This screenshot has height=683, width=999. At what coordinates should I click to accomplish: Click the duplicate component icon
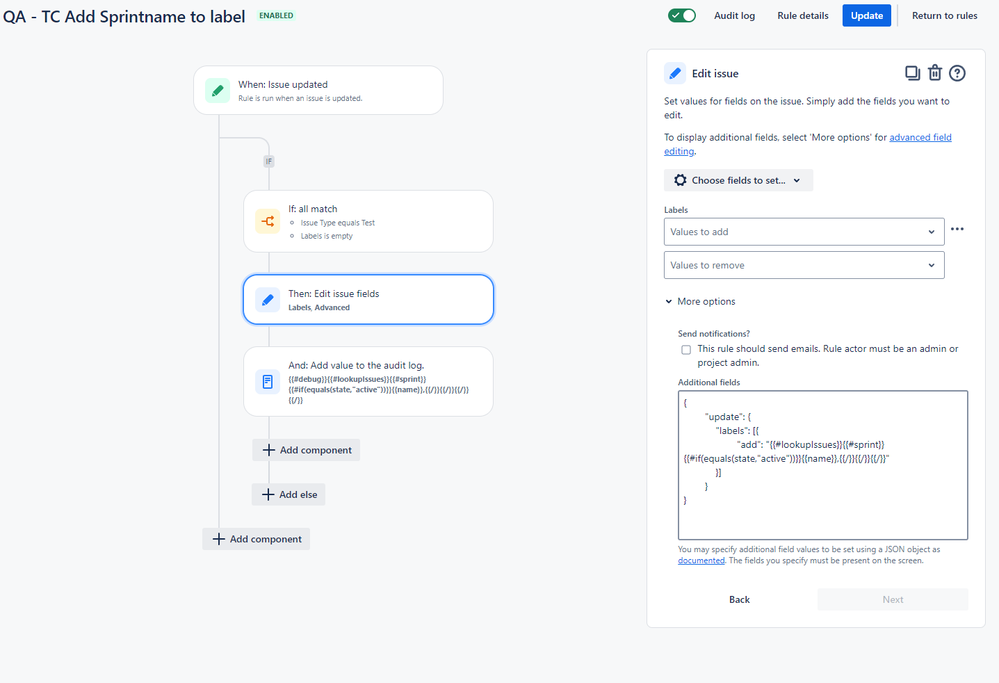[912, 73]
